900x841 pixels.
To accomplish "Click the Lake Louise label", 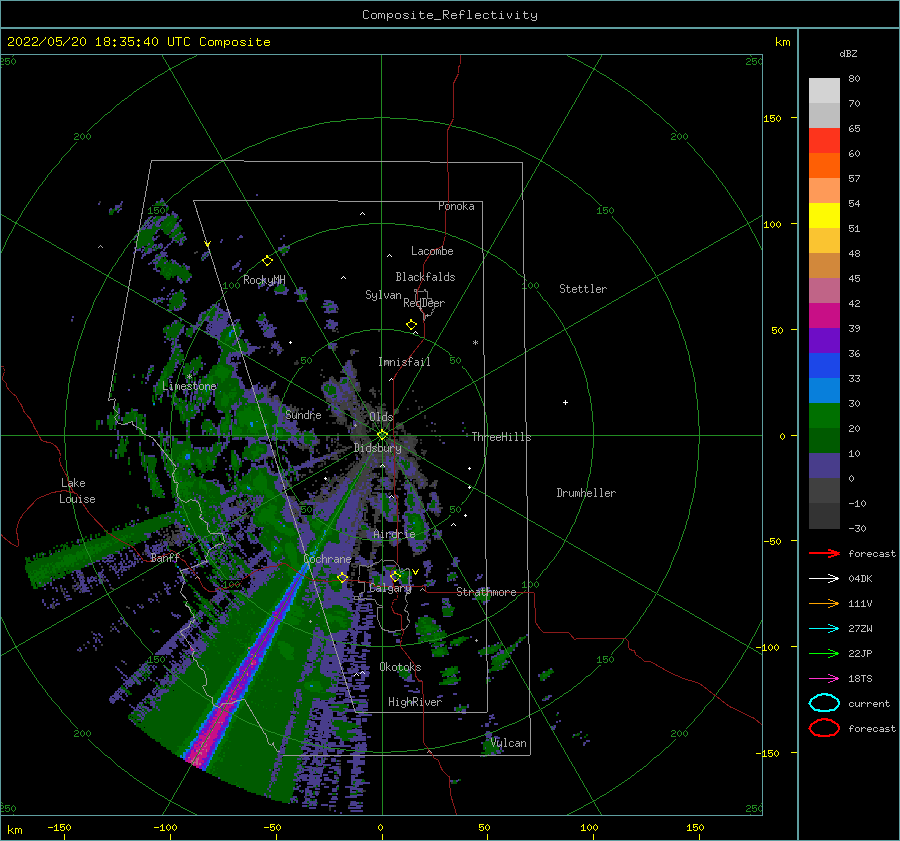I will tap(77, 491).
